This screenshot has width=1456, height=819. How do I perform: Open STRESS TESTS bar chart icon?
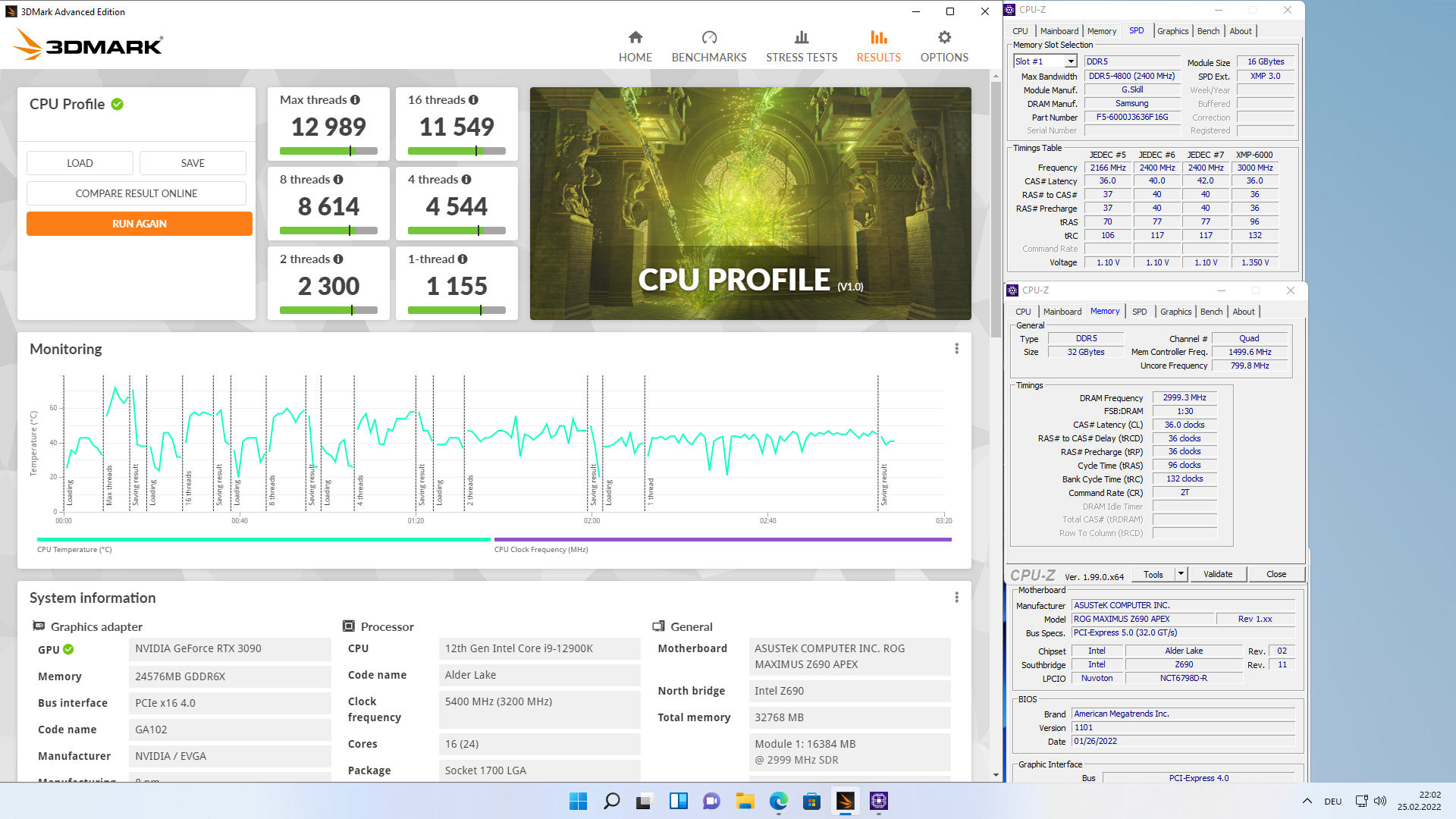click(x=802, y=37)
